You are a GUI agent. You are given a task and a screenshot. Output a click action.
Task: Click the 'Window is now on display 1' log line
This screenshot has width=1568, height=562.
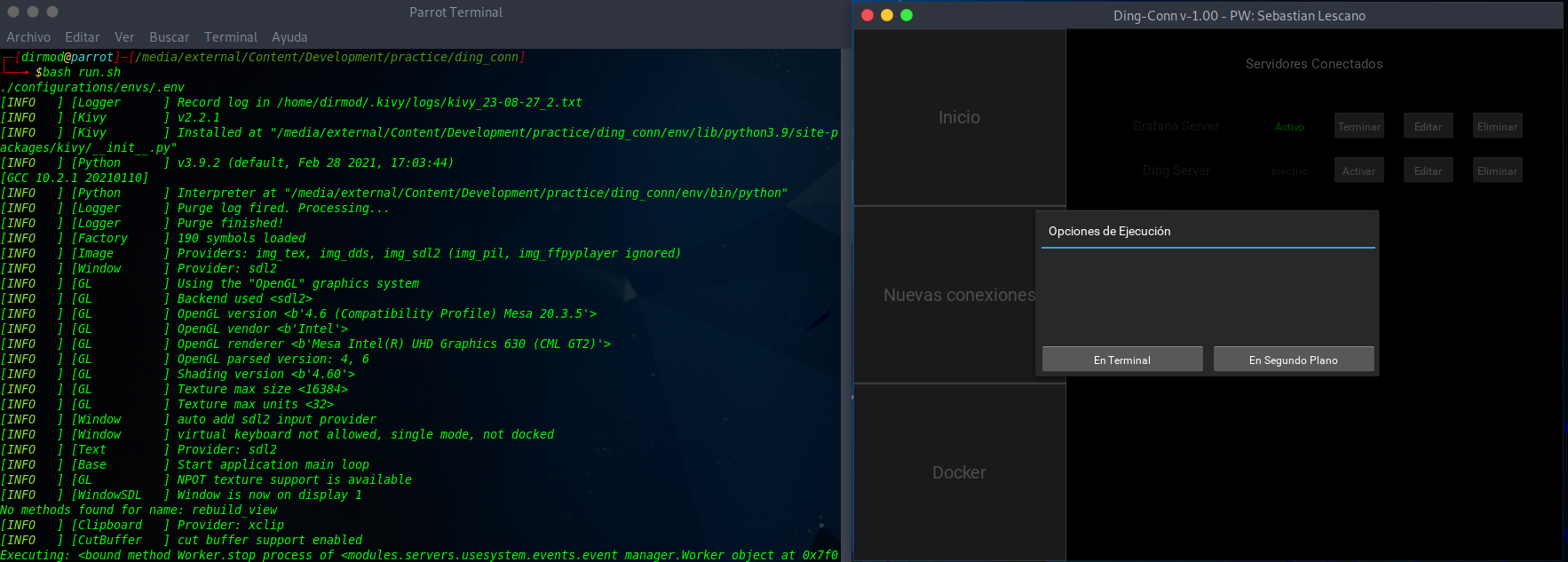tap(270, 495)
